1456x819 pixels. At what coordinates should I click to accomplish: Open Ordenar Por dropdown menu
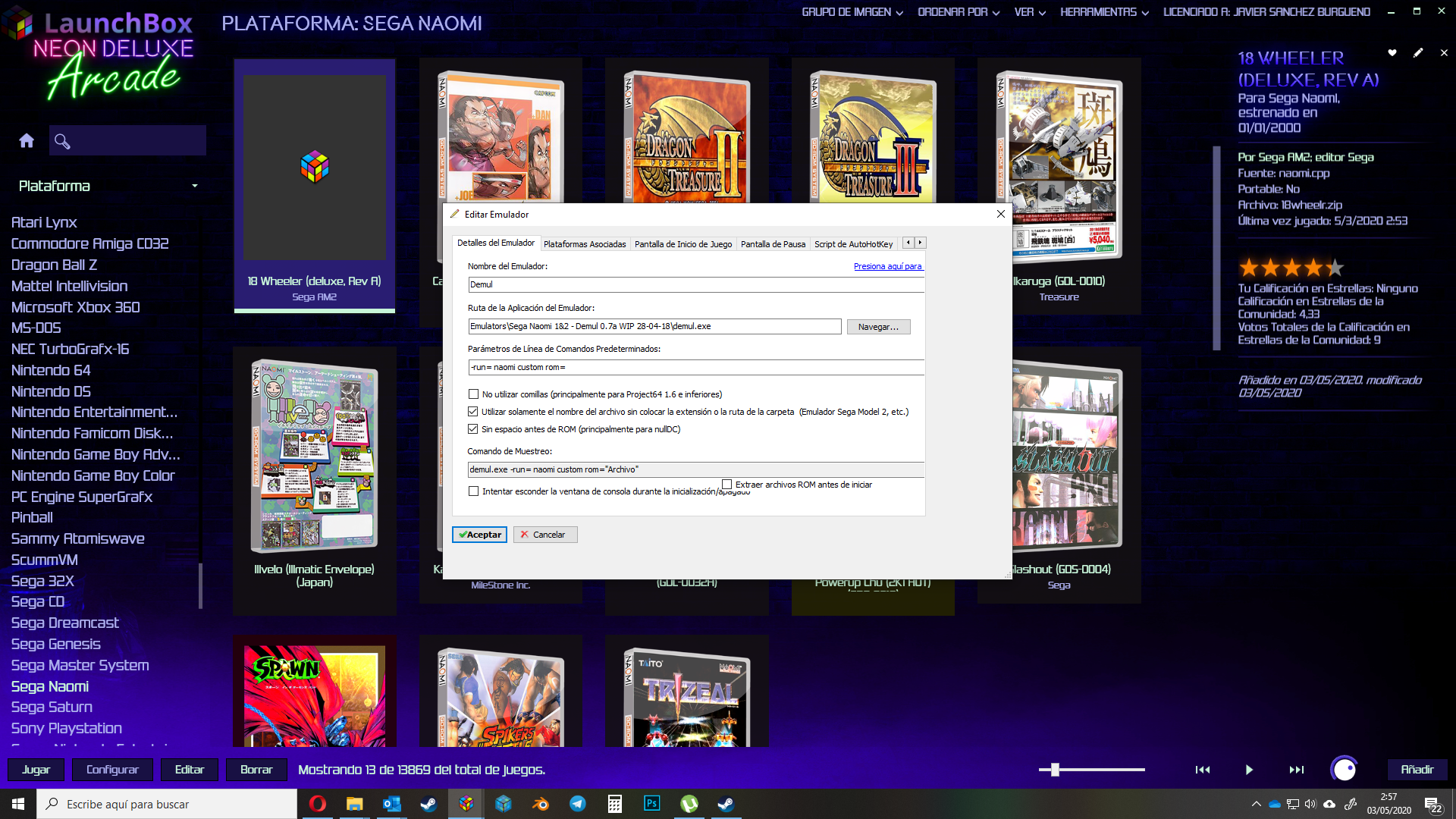tap(959, 12)
